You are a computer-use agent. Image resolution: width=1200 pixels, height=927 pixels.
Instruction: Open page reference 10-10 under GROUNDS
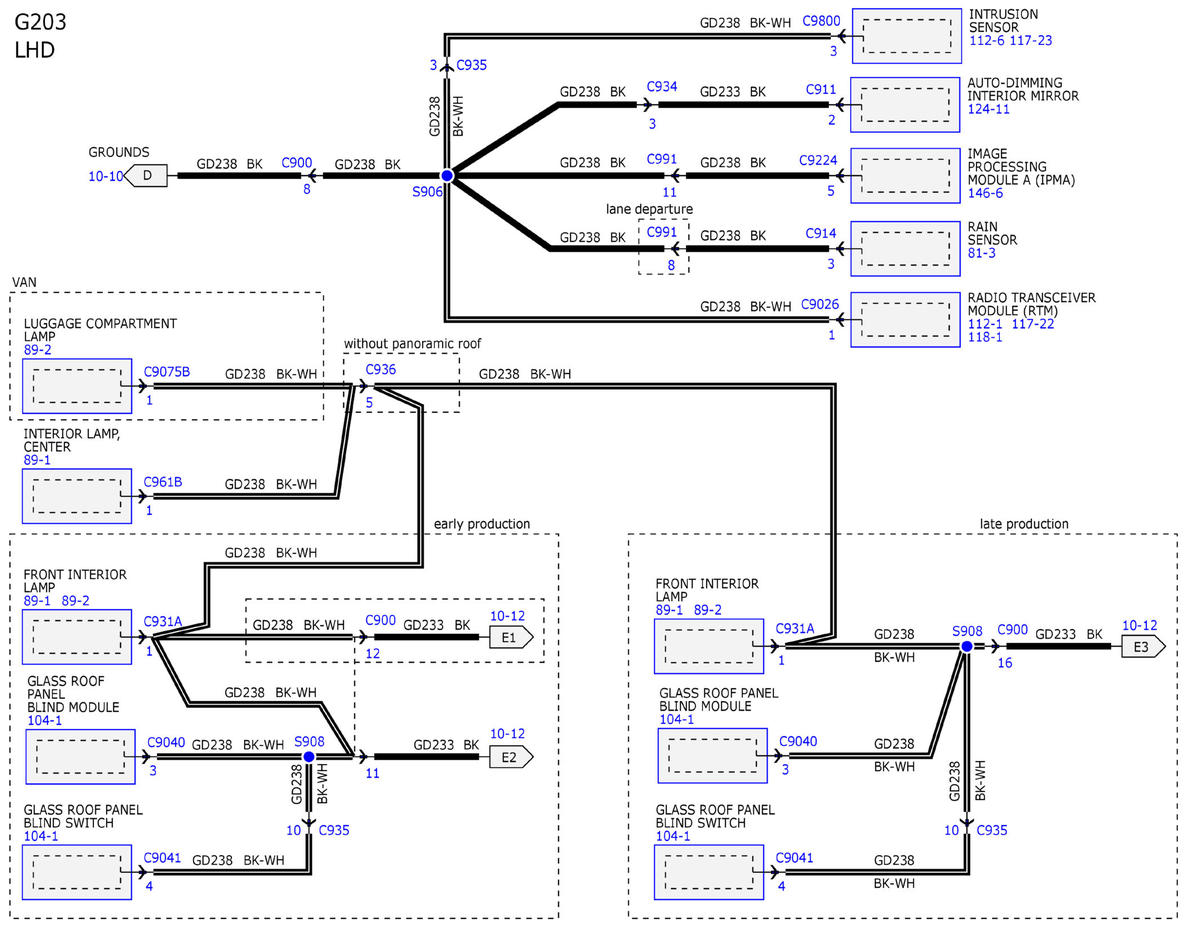pos(106,177)
